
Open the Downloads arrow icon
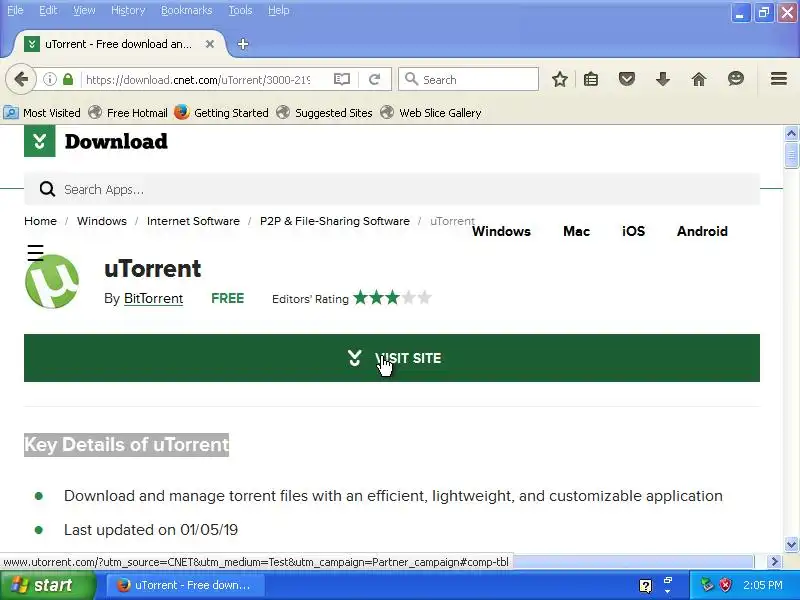click(x=663, y=79)
